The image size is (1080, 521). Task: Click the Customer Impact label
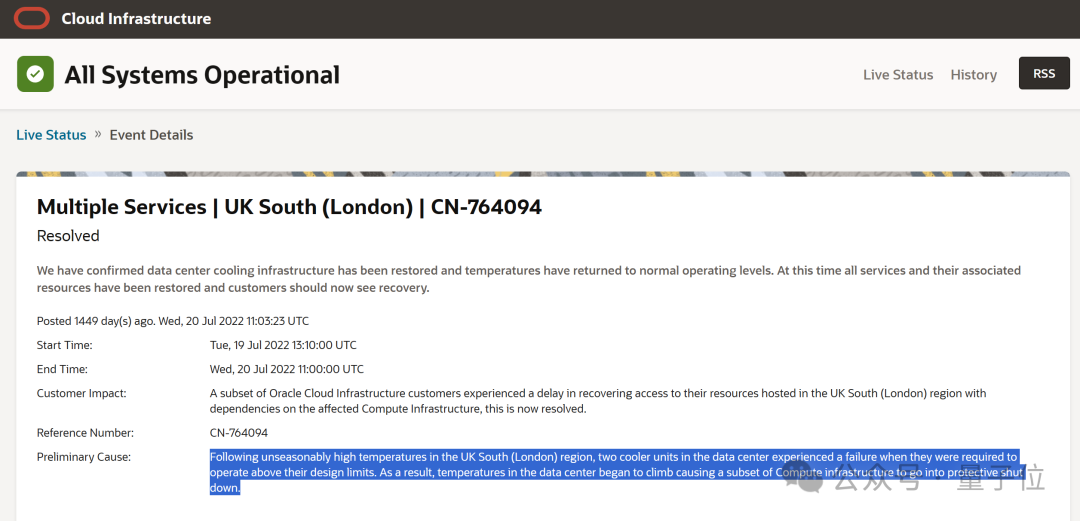(81, 393)
